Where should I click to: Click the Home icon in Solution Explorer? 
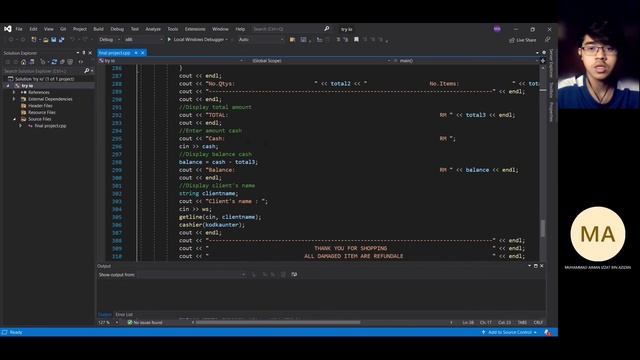tap(24, 62)
